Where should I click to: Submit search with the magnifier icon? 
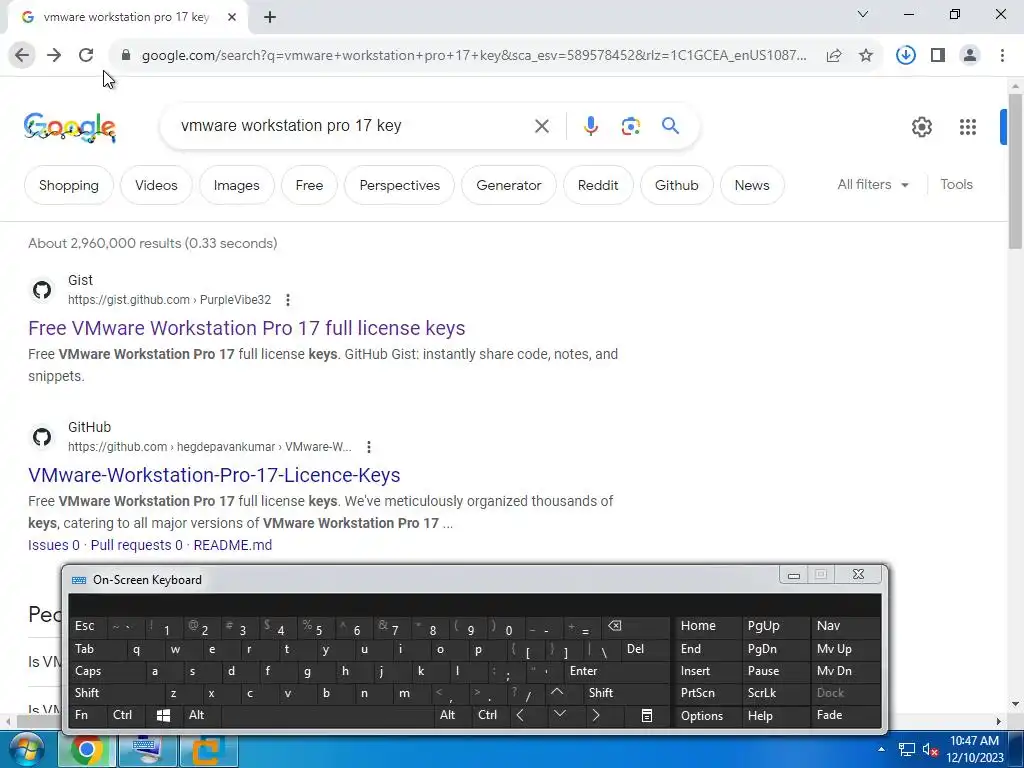(x=670, y=125)
